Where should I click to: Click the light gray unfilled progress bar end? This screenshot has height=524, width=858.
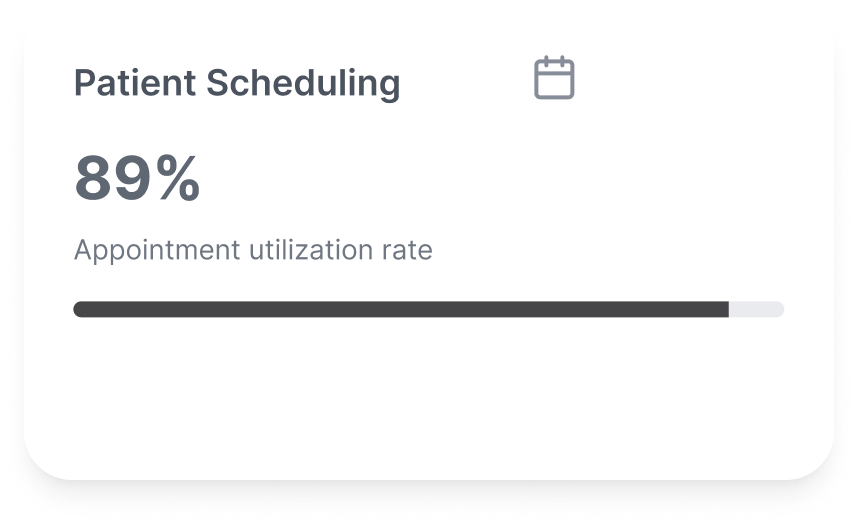coord(756,309)
